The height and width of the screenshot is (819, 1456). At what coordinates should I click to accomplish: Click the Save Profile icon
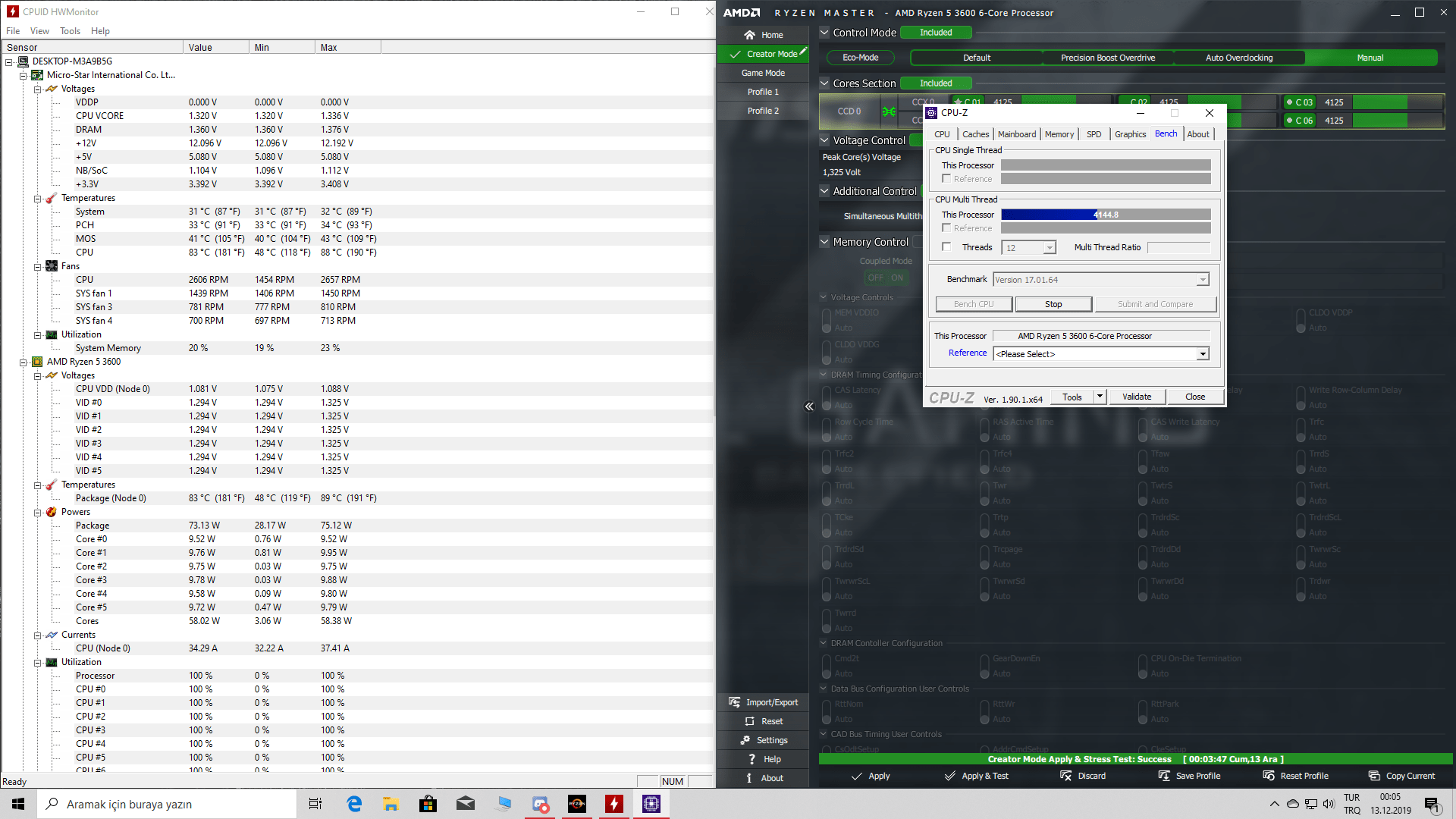pos(1164,776)
